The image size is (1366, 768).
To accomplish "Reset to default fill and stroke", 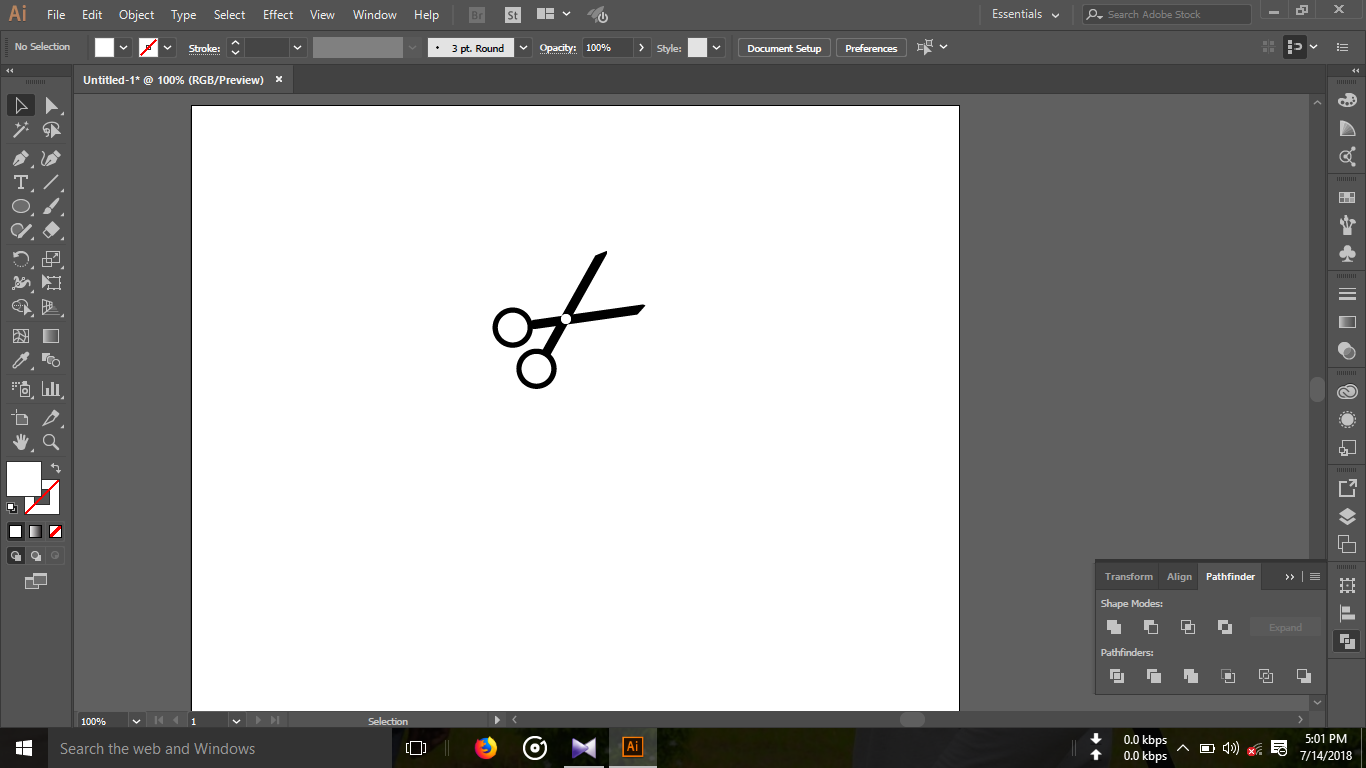I will [x=13, y=507].
